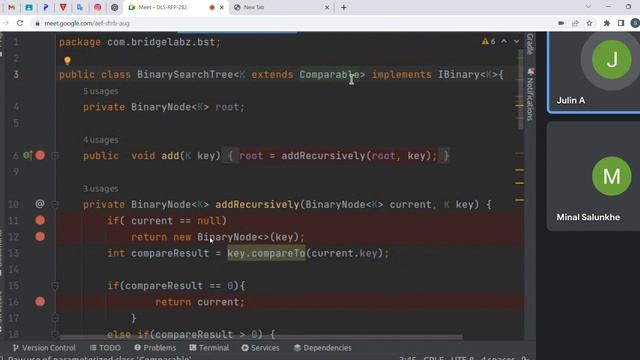Image resolution: width=640 pixels, height=360 pixels.
Task: Click the compareResult variable declaration
Action: [170, 253]
